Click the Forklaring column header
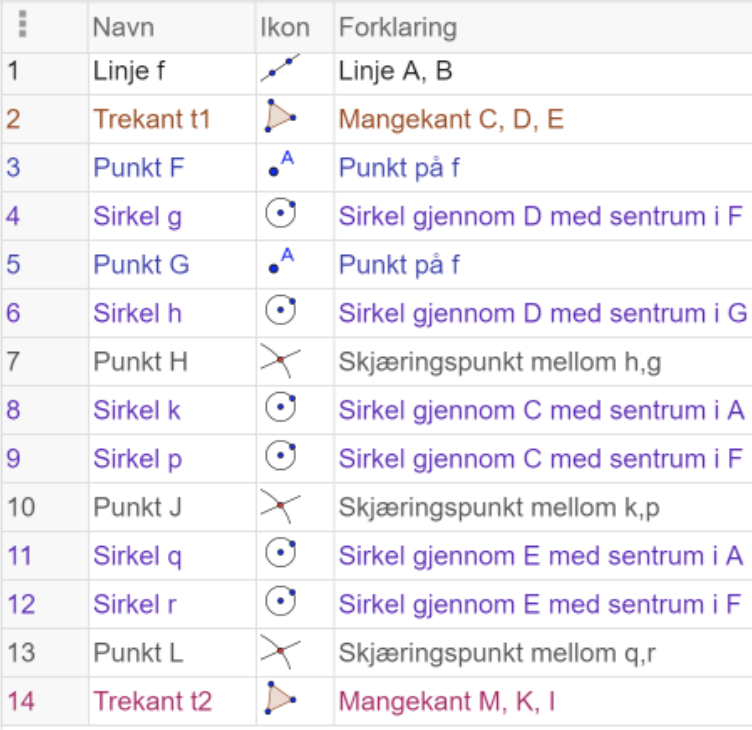Screen dimensions: 752x730 (x=397, y=27)
